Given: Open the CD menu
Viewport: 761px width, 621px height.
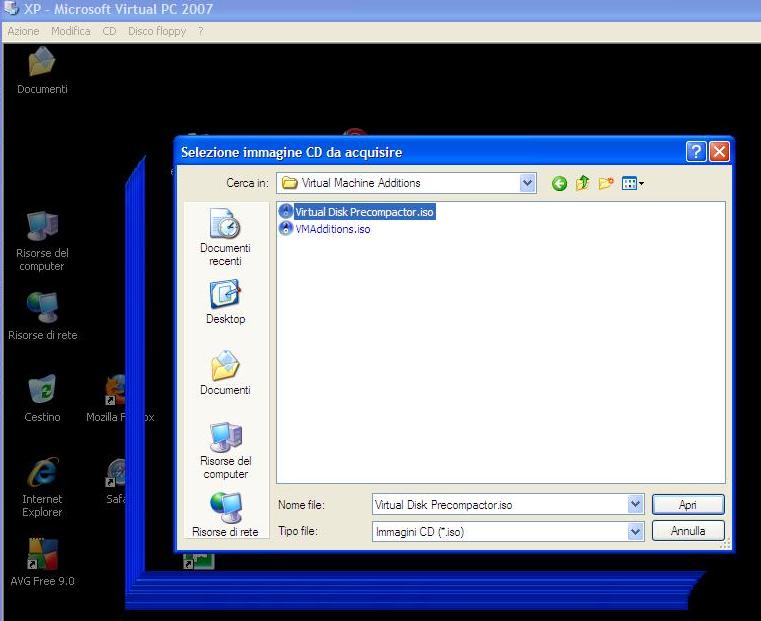Looking at the screenshot, I should [109, 31].
